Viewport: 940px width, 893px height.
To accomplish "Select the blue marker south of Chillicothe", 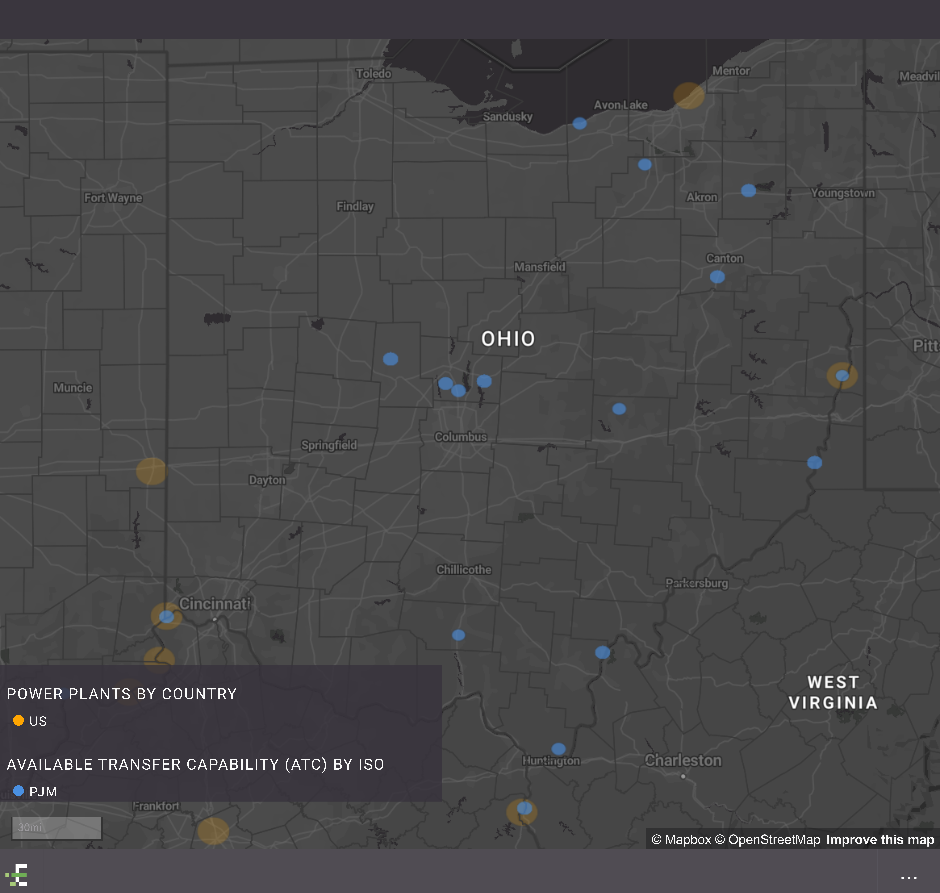I will [x=458, y=635].
